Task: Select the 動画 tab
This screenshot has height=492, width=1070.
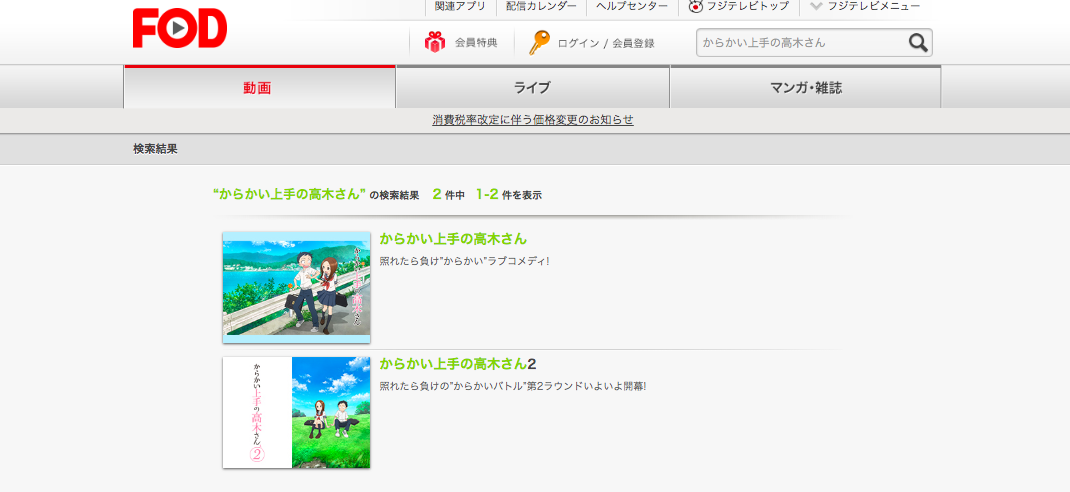Action: tap(259, 87)
